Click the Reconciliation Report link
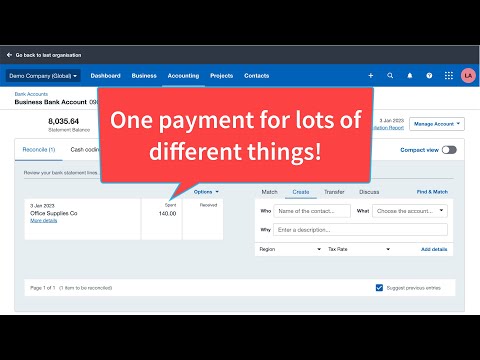480x360 pixels. (x=389, y=128)
